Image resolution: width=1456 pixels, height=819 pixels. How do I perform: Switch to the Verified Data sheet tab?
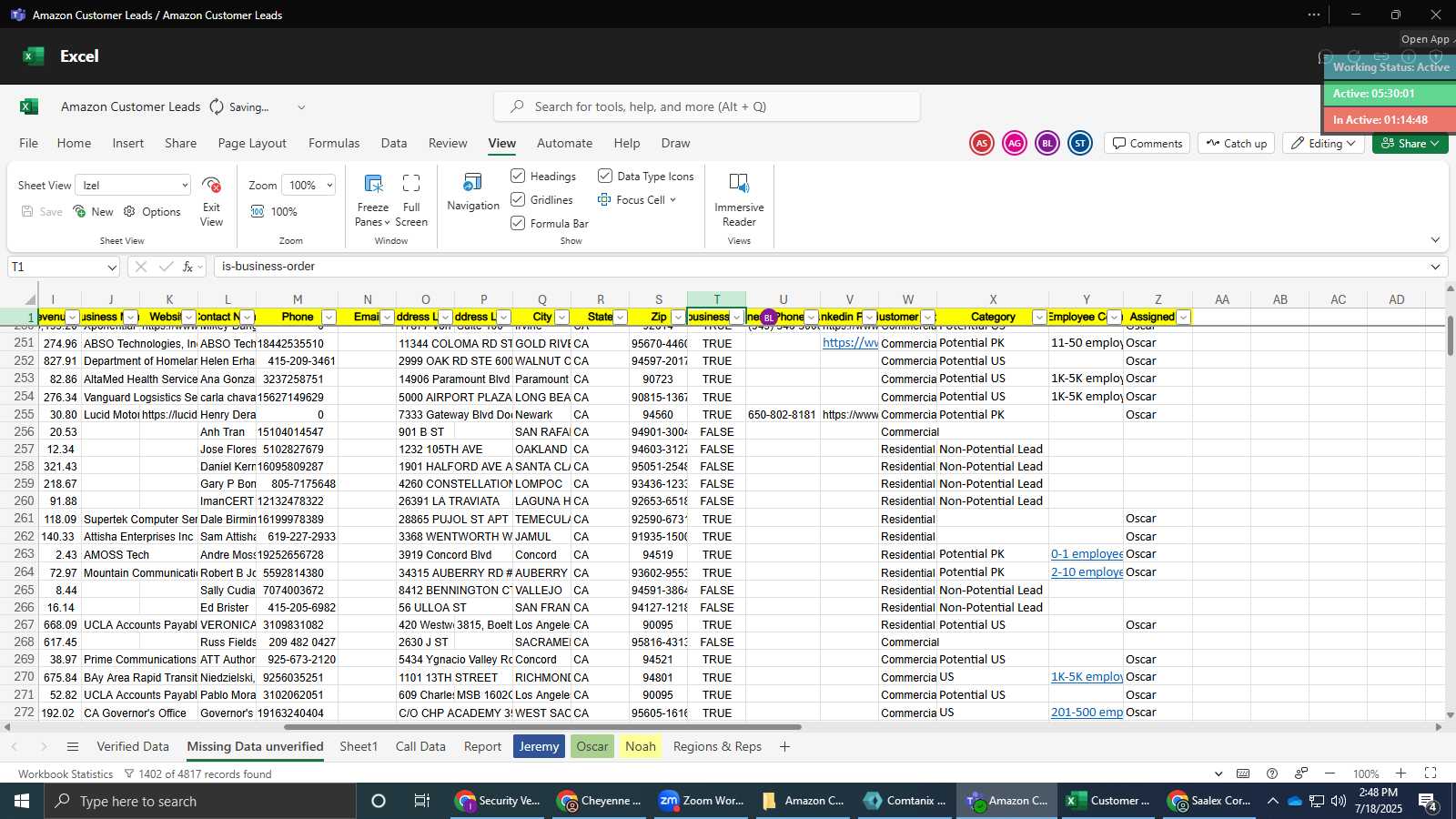(x=133, y=746)
